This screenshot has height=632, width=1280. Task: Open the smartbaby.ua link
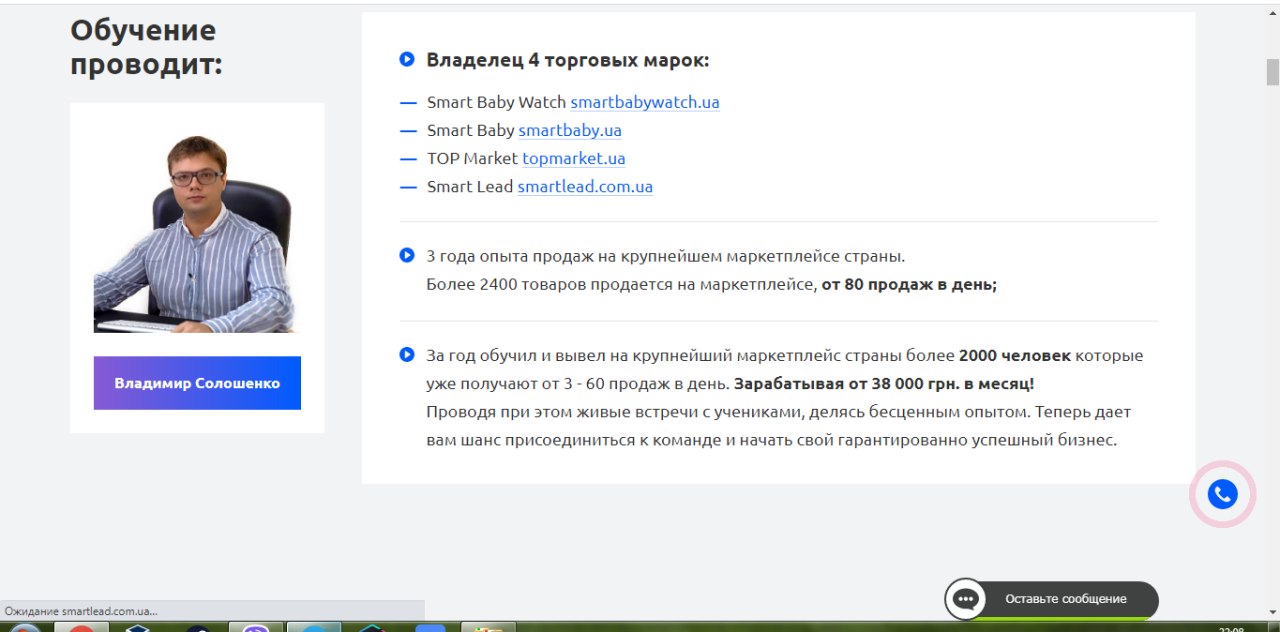[x=570, y=130]
